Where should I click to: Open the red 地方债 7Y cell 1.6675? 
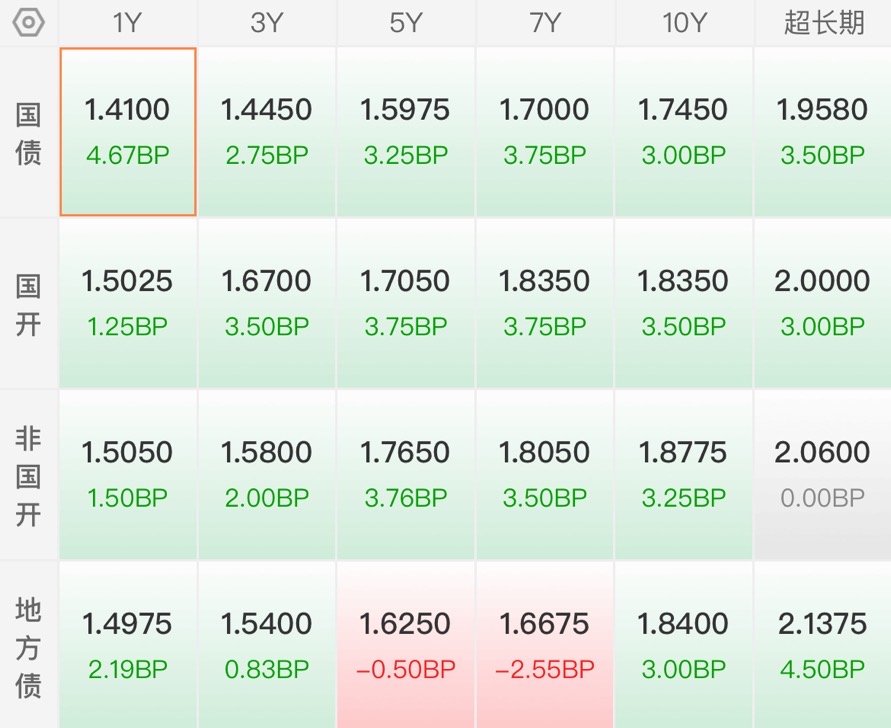[544, 646]
